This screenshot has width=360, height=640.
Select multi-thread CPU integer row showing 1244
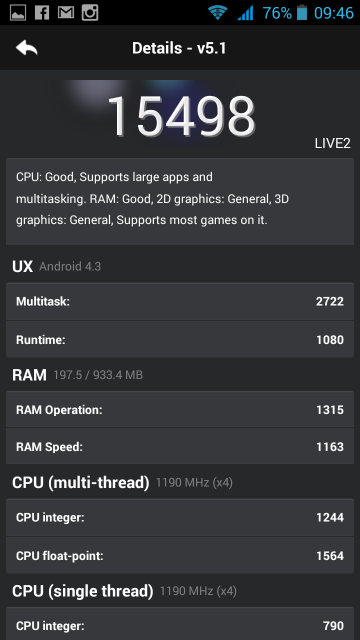[180, 518]
